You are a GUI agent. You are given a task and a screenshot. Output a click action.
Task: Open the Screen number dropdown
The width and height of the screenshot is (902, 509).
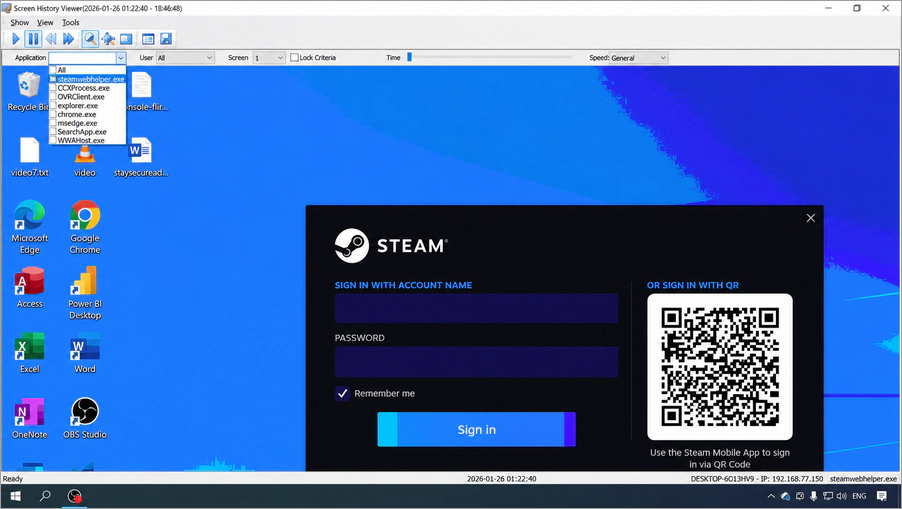(x=269, y=58)
